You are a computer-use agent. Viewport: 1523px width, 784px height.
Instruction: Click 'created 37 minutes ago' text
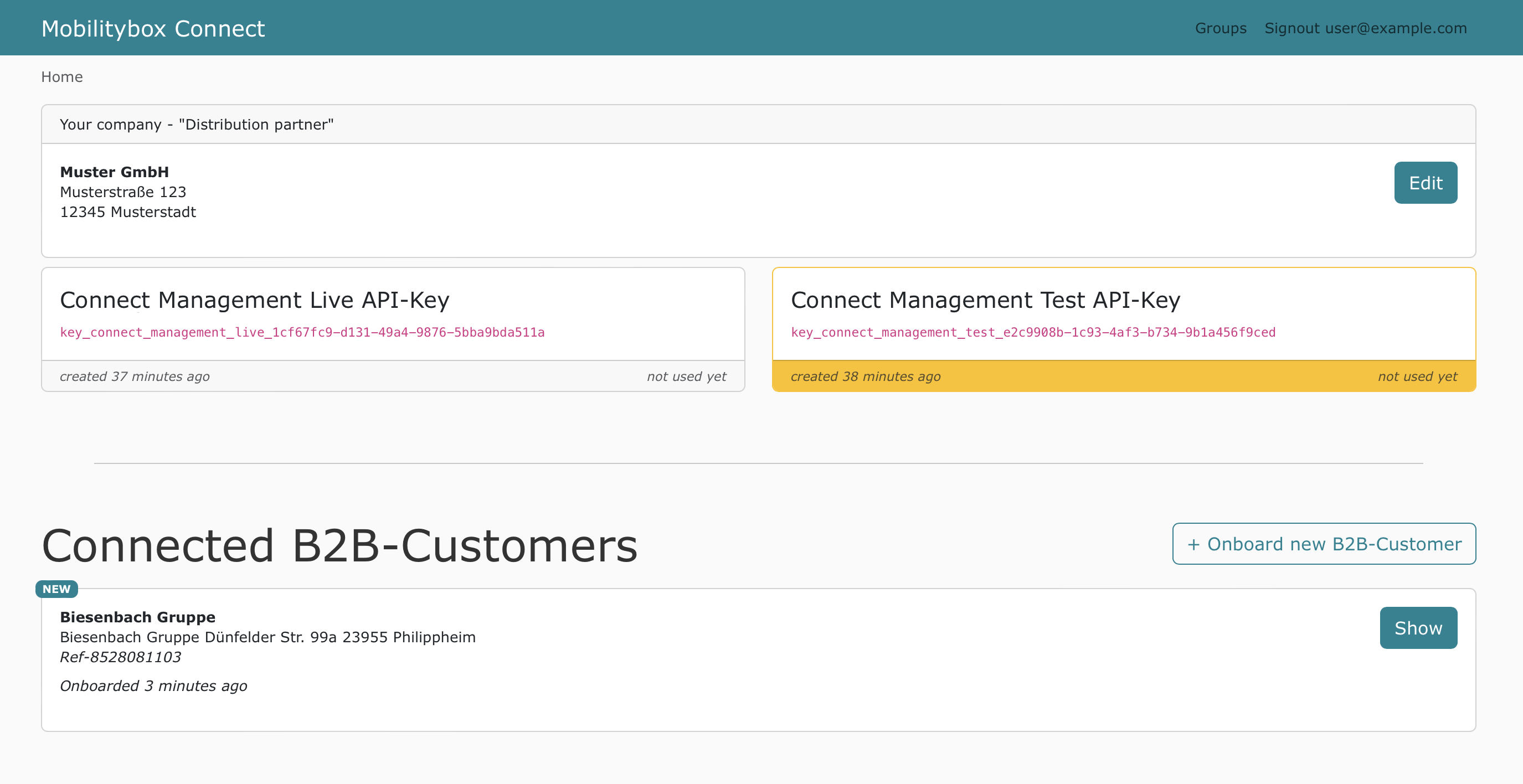(135, 376)
